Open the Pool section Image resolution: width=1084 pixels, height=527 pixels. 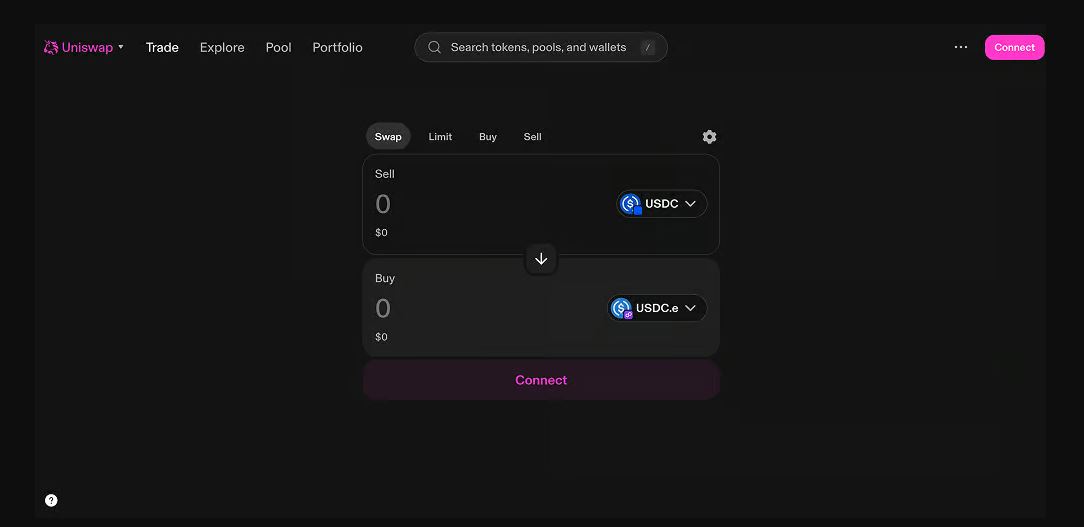pyautogui.click(x=279, y=47)
